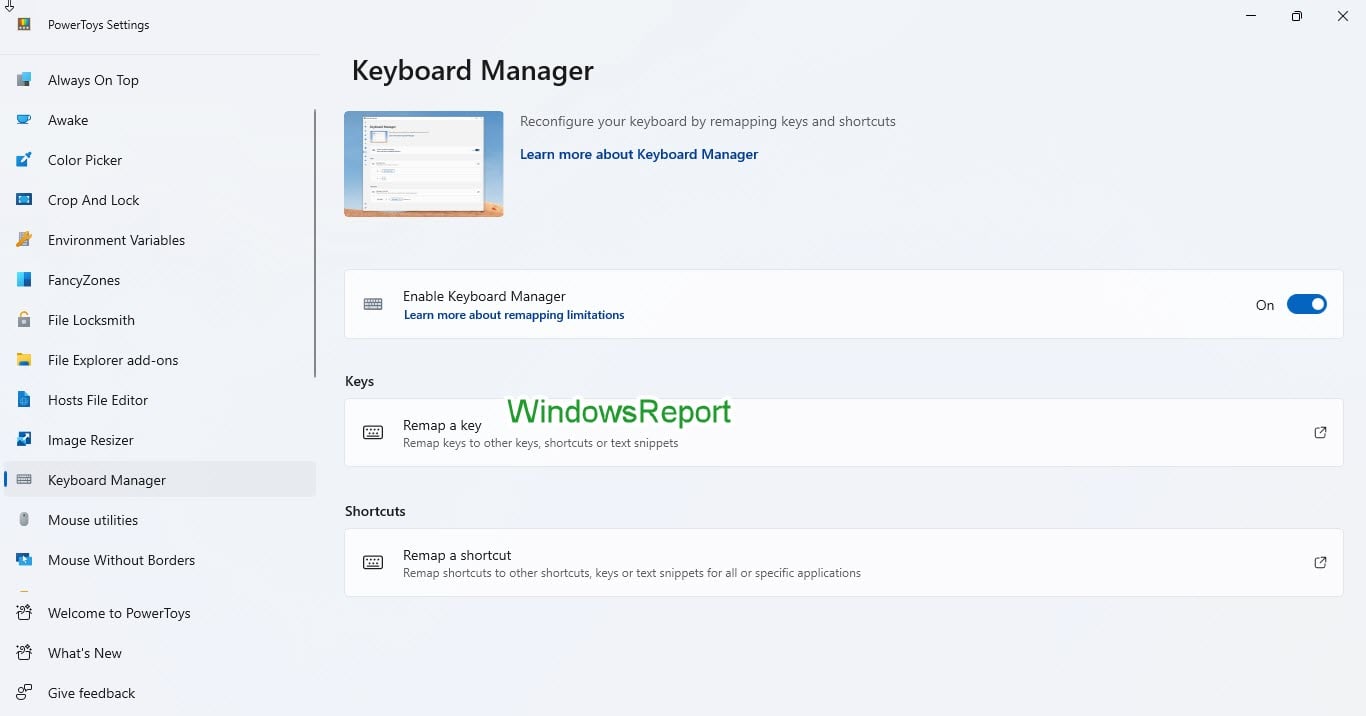Click the Always On Top sidebar icon
This screenshot has height=716, width=1366.
tap(24, 80)
